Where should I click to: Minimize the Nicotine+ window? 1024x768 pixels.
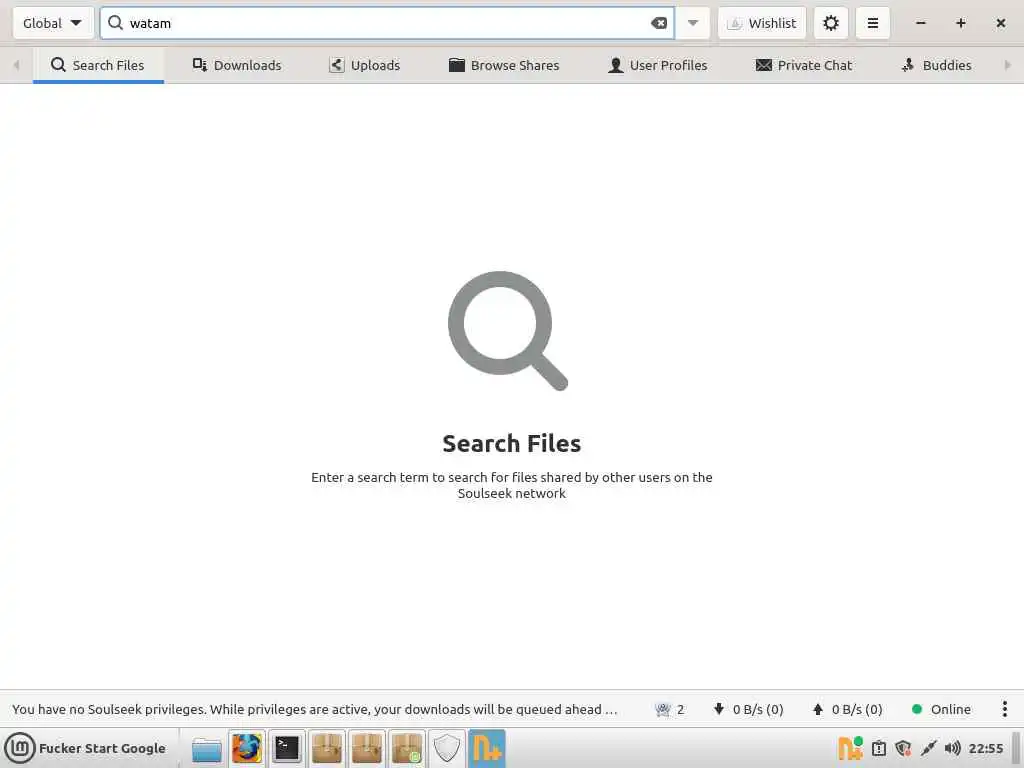[x=921, y=23]
